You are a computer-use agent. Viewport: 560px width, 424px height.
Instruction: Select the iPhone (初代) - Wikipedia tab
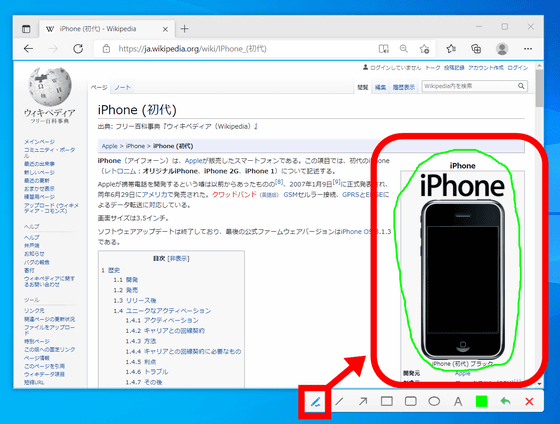point(106,29)
